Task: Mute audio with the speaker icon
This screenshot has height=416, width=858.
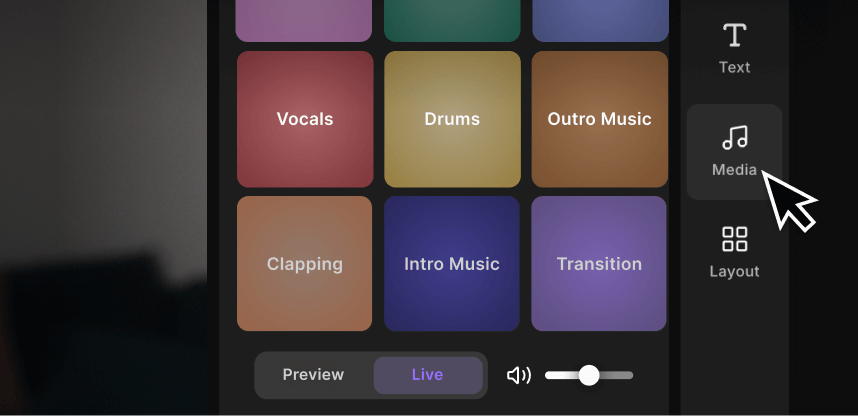Action: tap(519, 375)
